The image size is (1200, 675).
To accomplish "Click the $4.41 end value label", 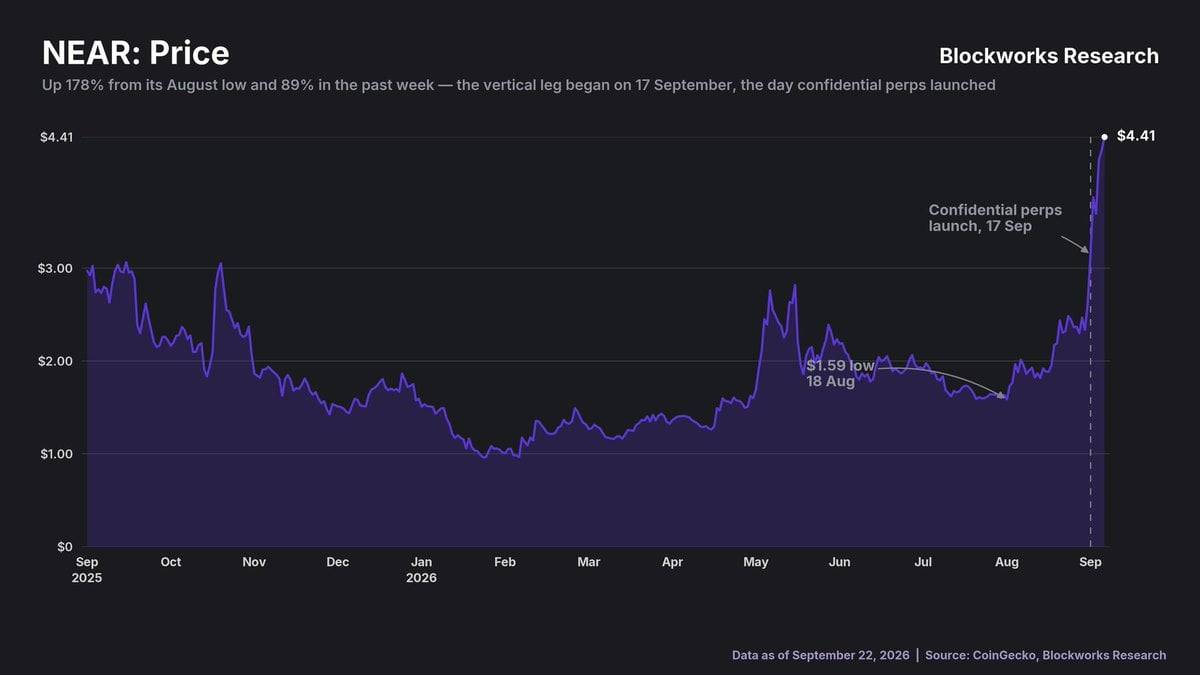I will 1136,136.
